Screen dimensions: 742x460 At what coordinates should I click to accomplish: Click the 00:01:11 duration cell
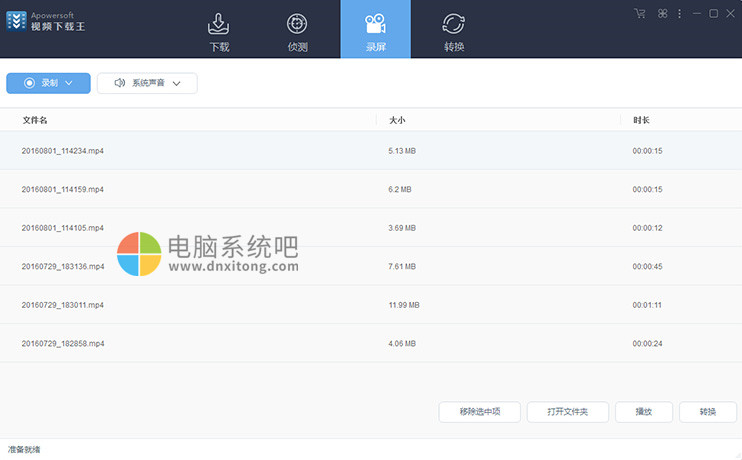[647, 305]
